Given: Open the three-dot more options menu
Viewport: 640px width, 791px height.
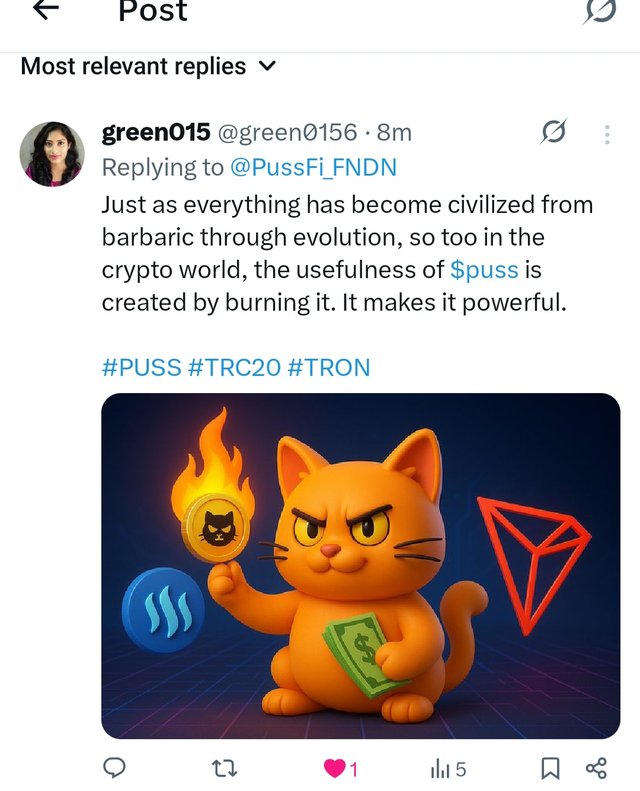Looking at the screenshot, I should pos(607,134).
